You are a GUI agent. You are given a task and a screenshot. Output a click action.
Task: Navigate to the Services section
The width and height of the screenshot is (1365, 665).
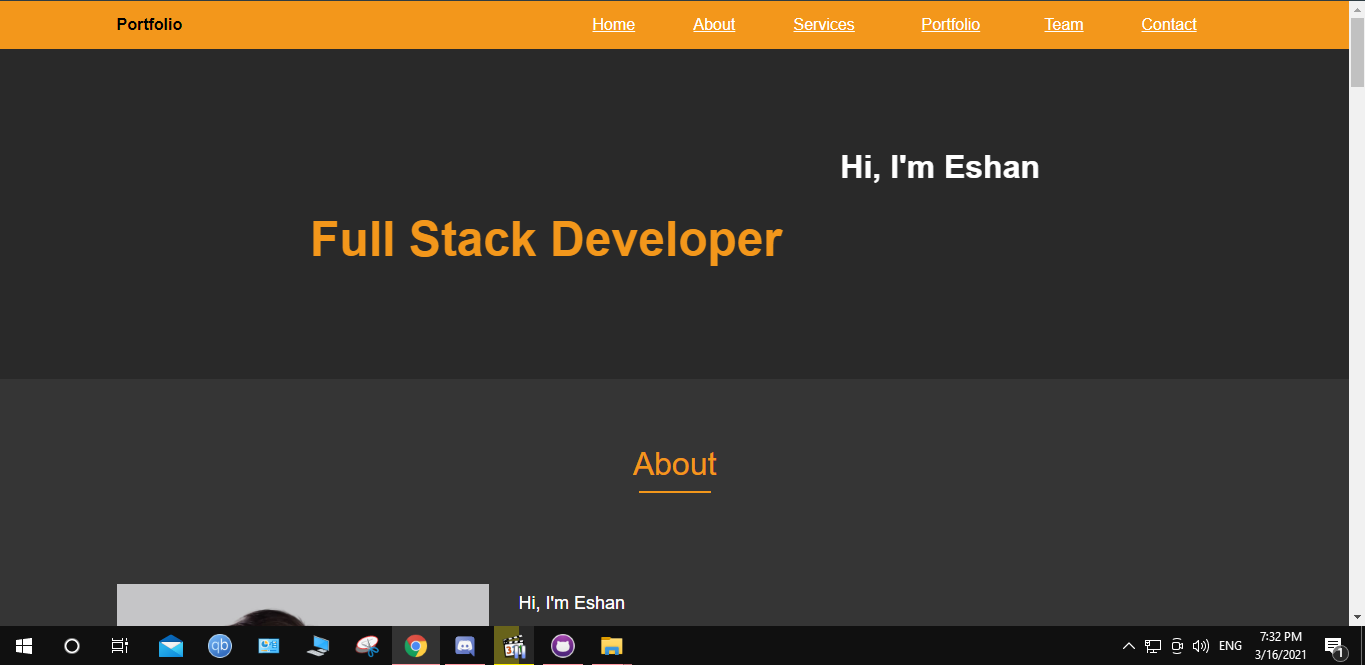pyautogui.click(x=823, y=24)
